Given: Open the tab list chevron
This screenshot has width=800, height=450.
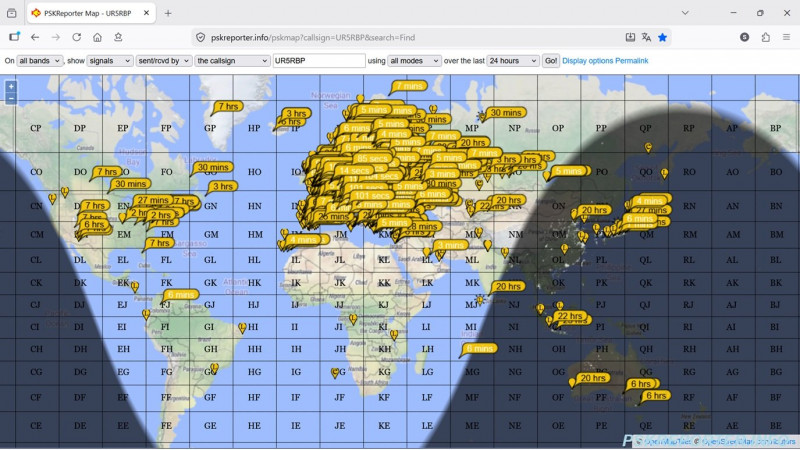Looking at the screenshot, I should 685,13.
